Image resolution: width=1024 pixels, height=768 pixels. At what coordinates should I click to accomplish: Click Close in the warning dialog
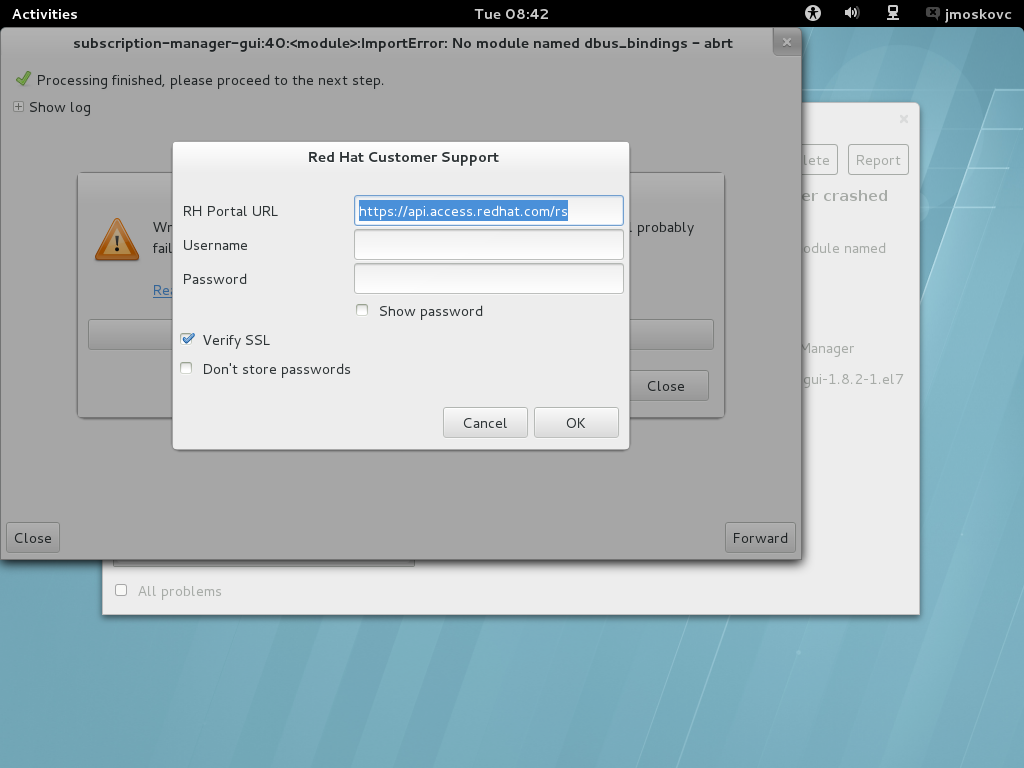pos(666,386)
